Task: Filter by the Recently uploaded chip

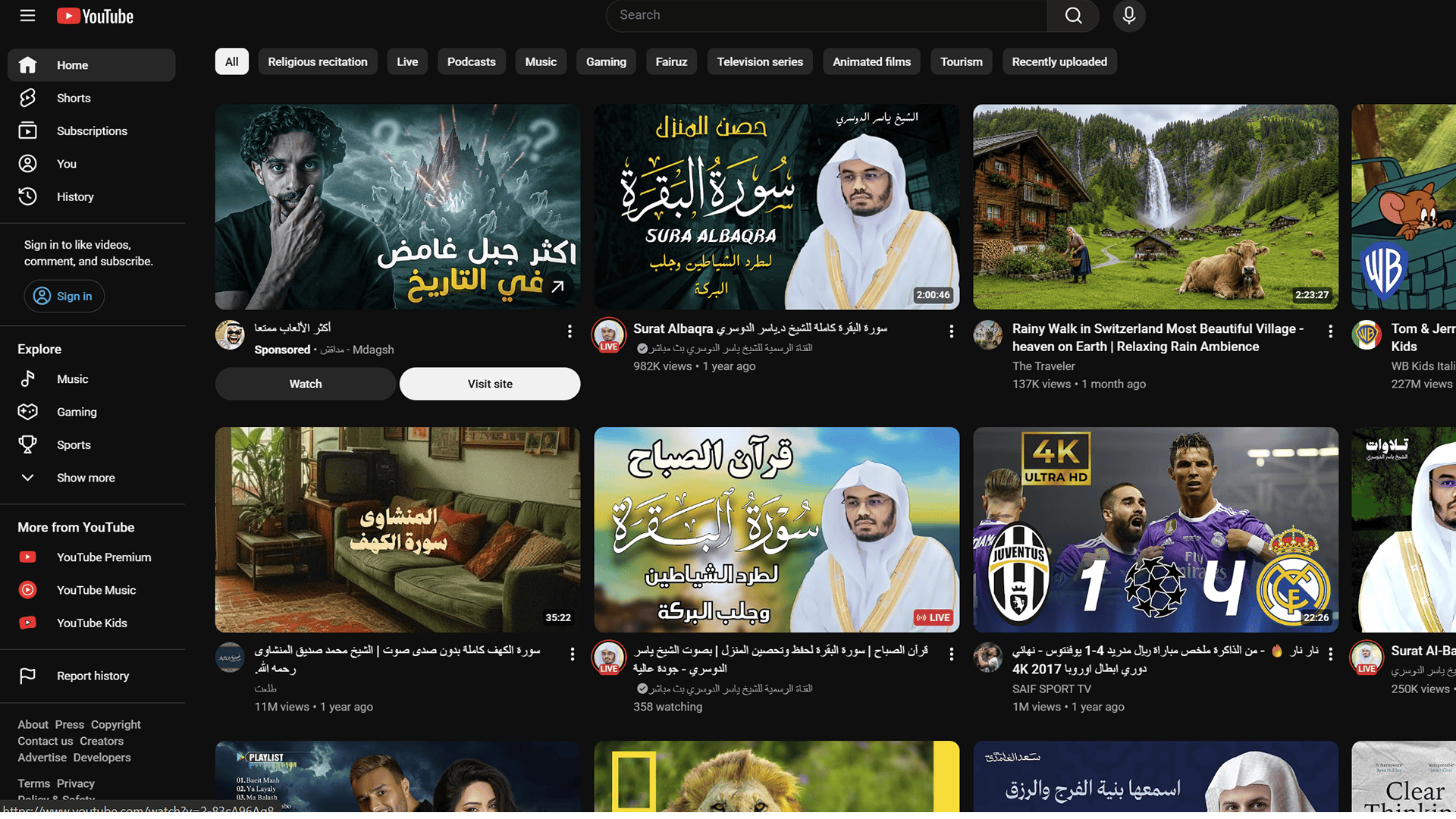Action: click(x=1059, y=62)
